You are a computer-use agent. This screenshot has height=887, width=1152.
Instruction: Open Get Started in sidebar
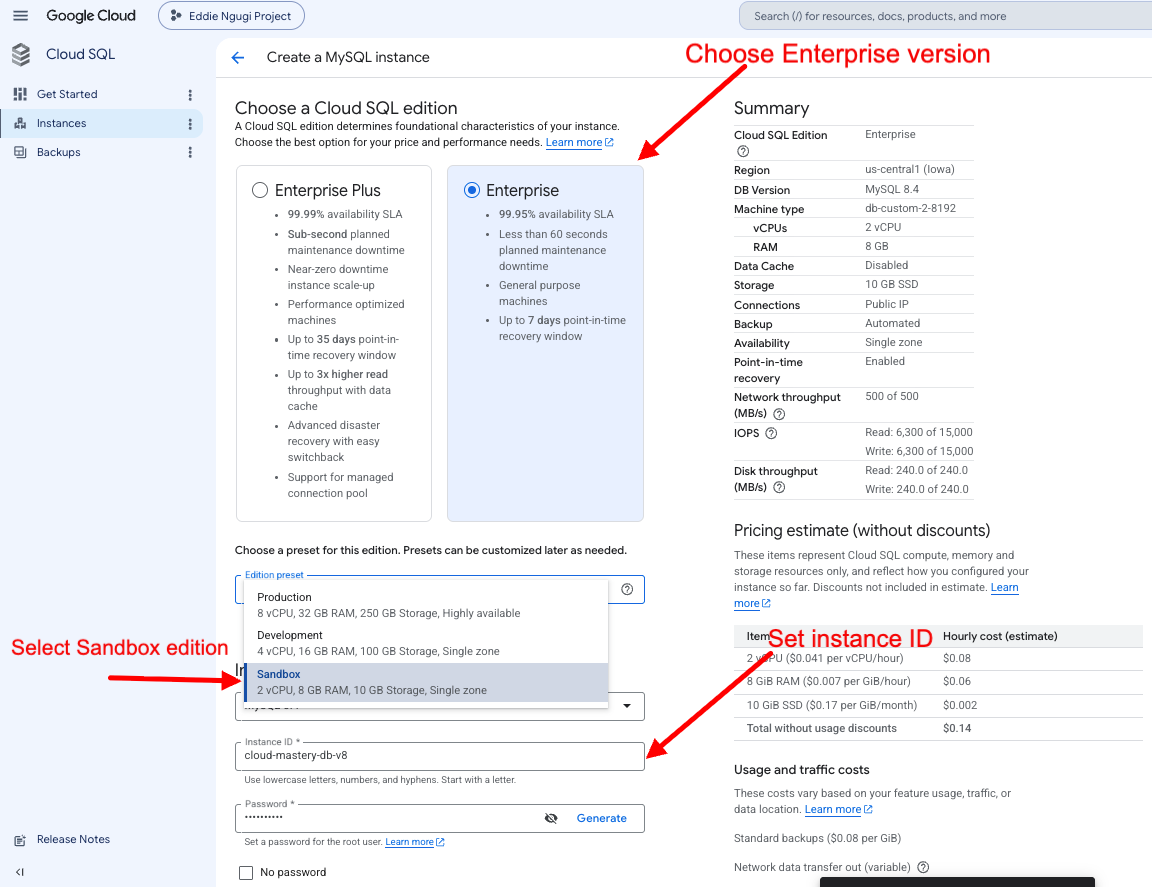(67, 94)
